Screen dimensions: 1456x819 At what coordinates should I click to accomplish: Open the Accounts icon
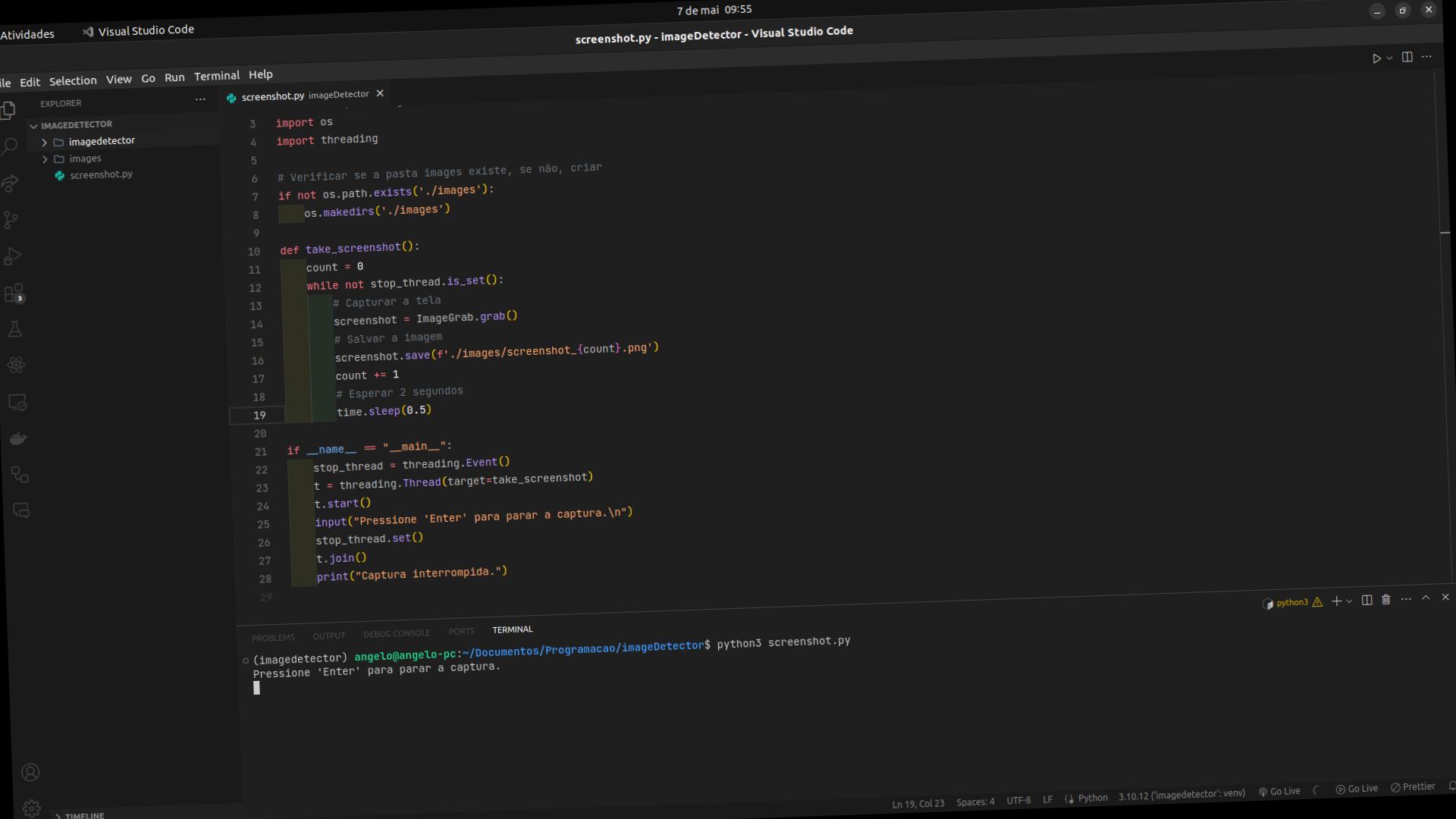pos(30,772)
